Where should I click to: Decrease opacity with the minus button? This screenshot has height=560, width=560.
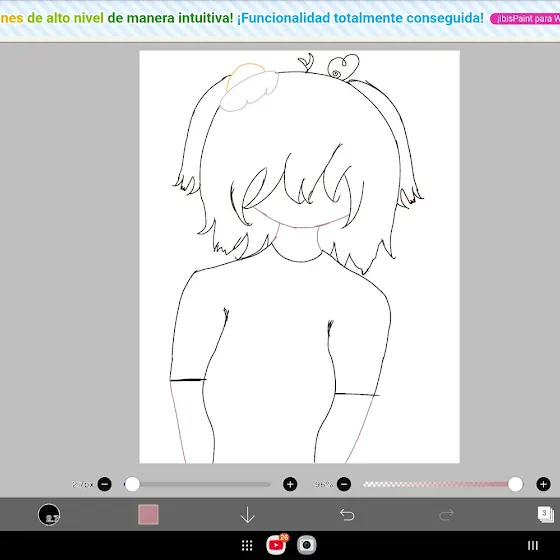click(344, 484)
